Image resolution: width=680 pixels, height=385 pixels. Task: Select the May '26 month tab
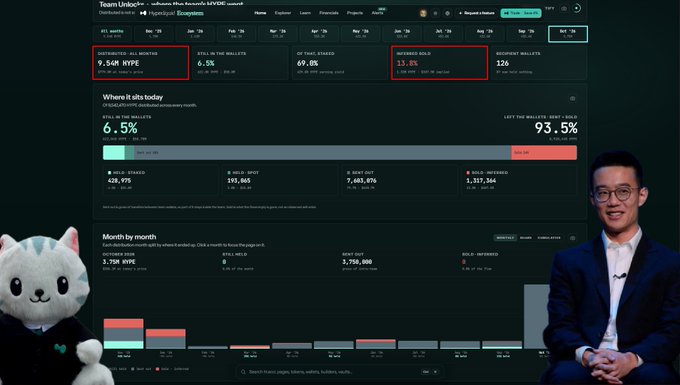(360, 34)
